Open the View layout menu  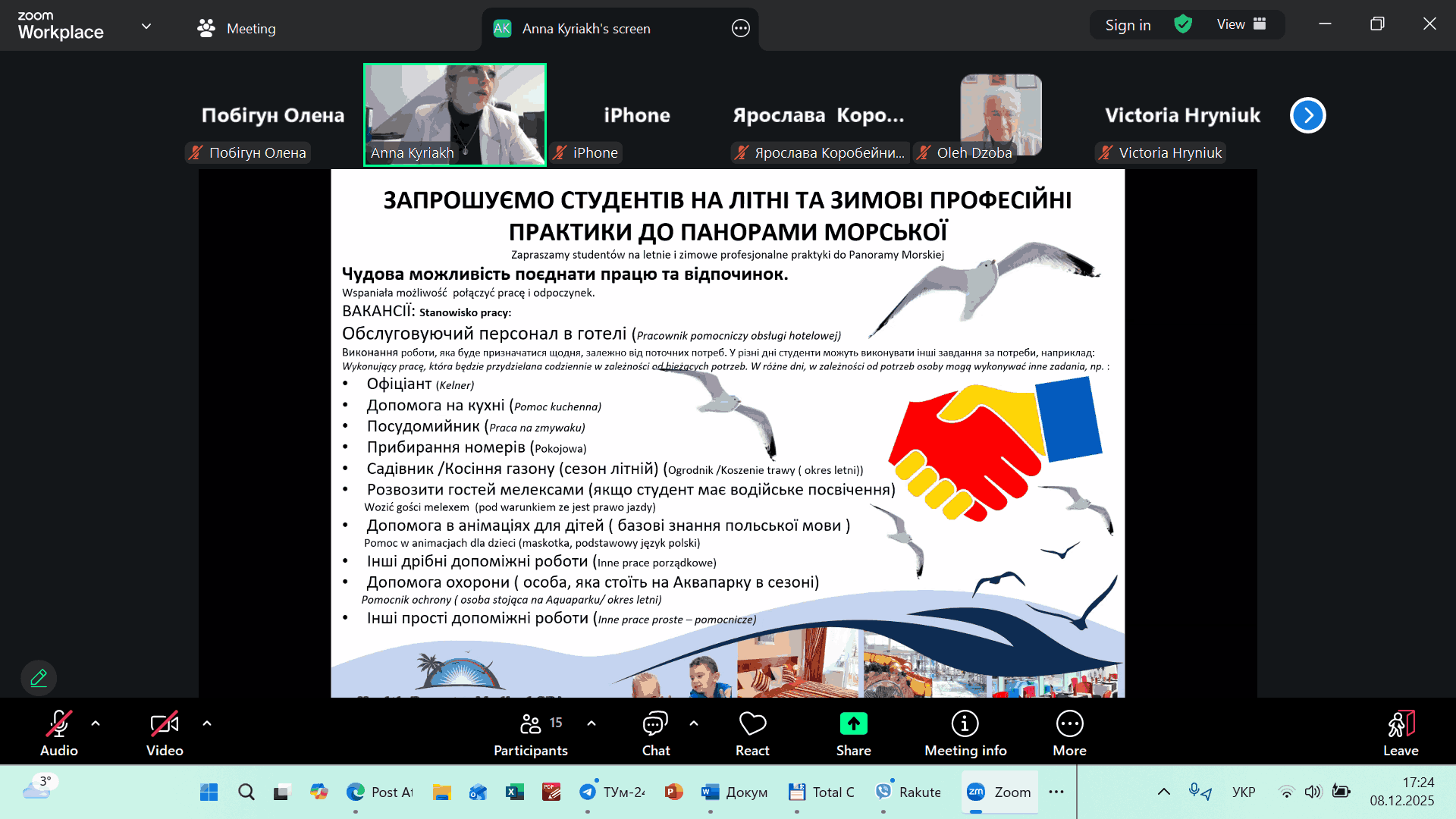point(1241,25)
